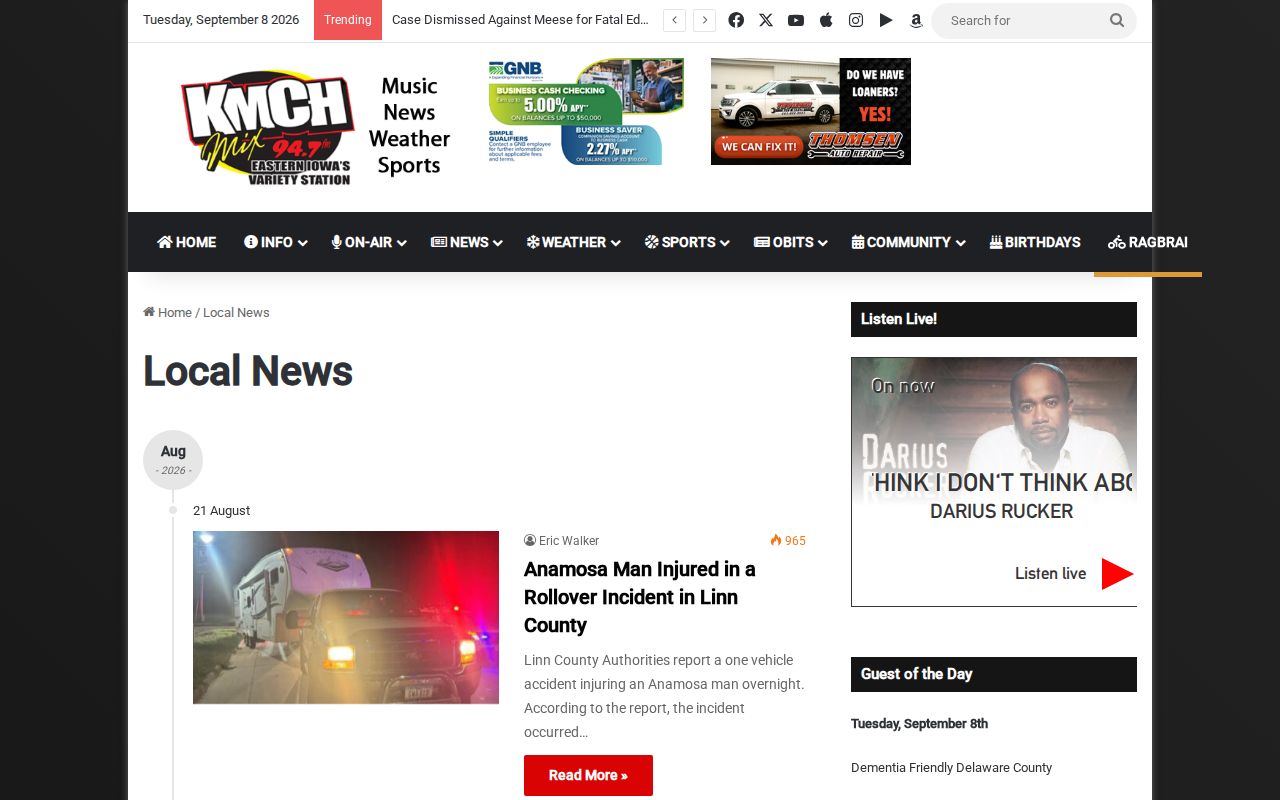
Task: Expand the INFO menu dropdown
Action: [275, 242]
